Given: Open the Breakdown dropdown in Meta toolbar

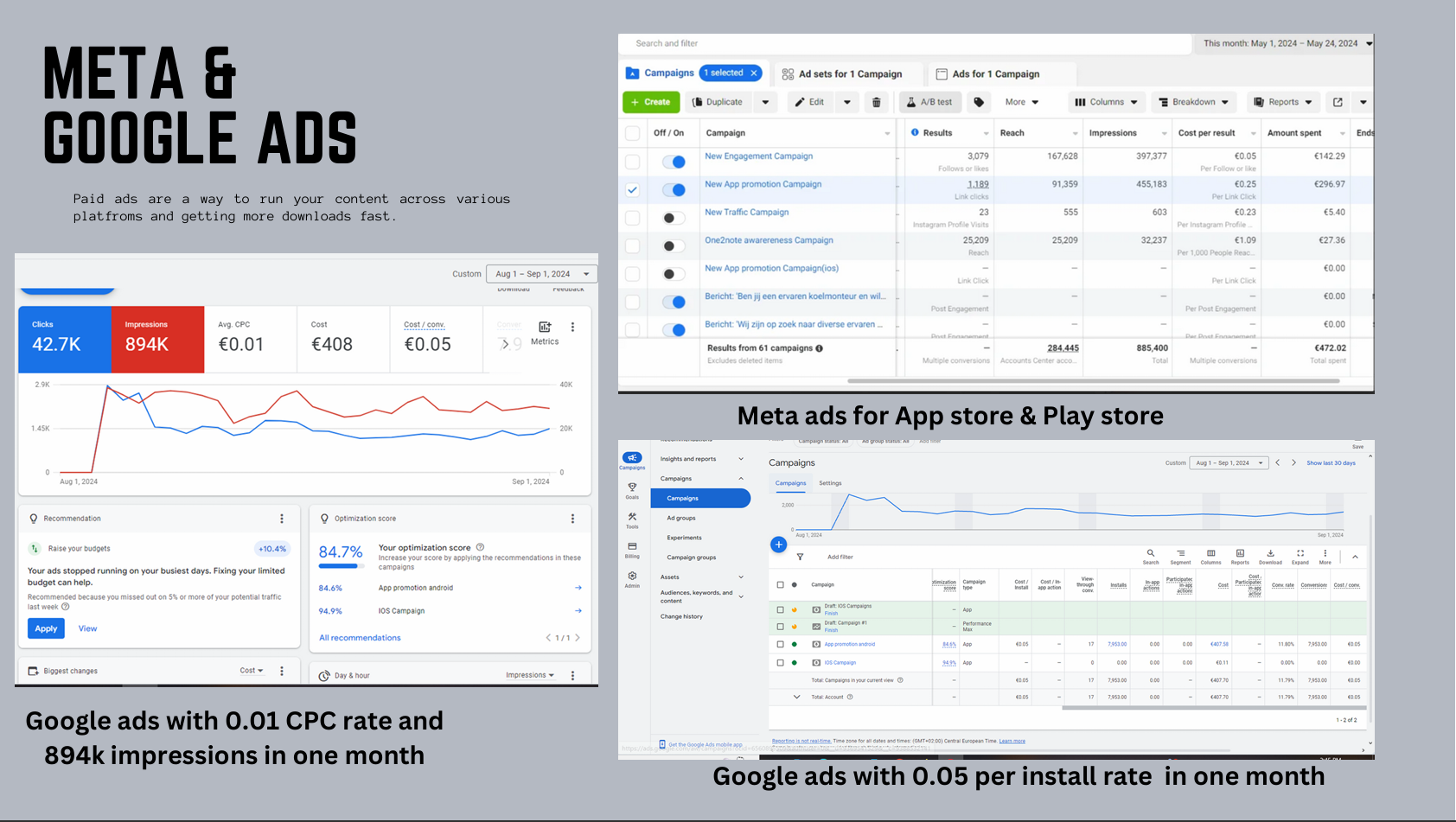Looking at the screenshot, I should [x=1193, y=101].
